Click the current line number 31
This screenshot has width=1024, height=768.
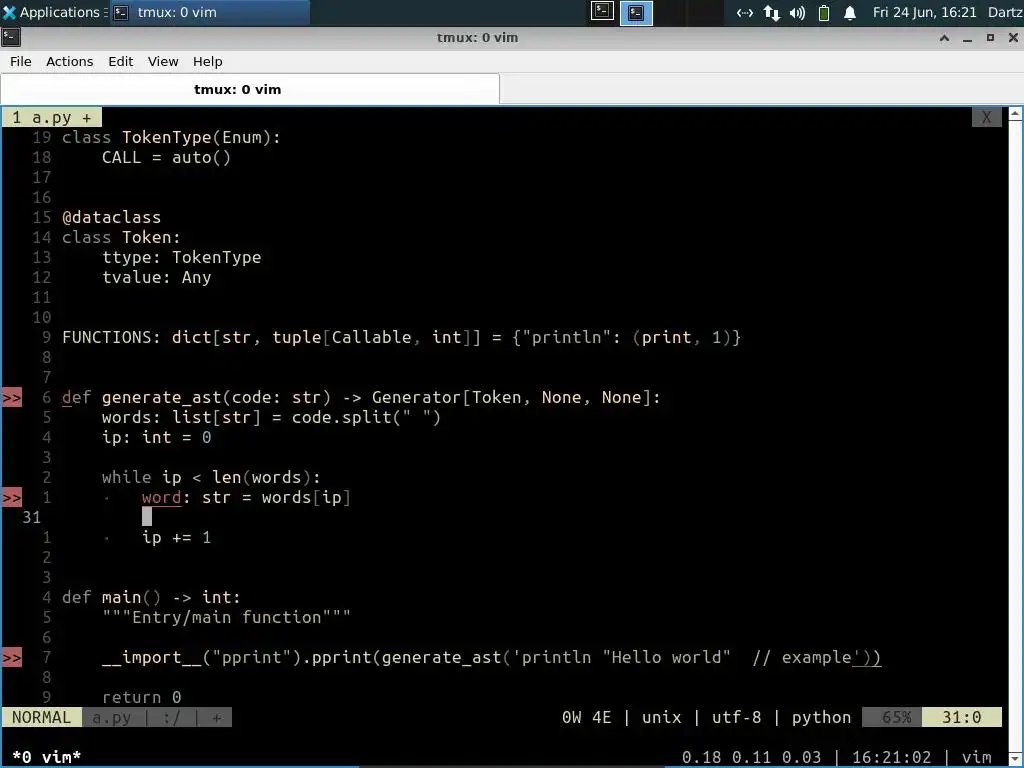[31, 518]
